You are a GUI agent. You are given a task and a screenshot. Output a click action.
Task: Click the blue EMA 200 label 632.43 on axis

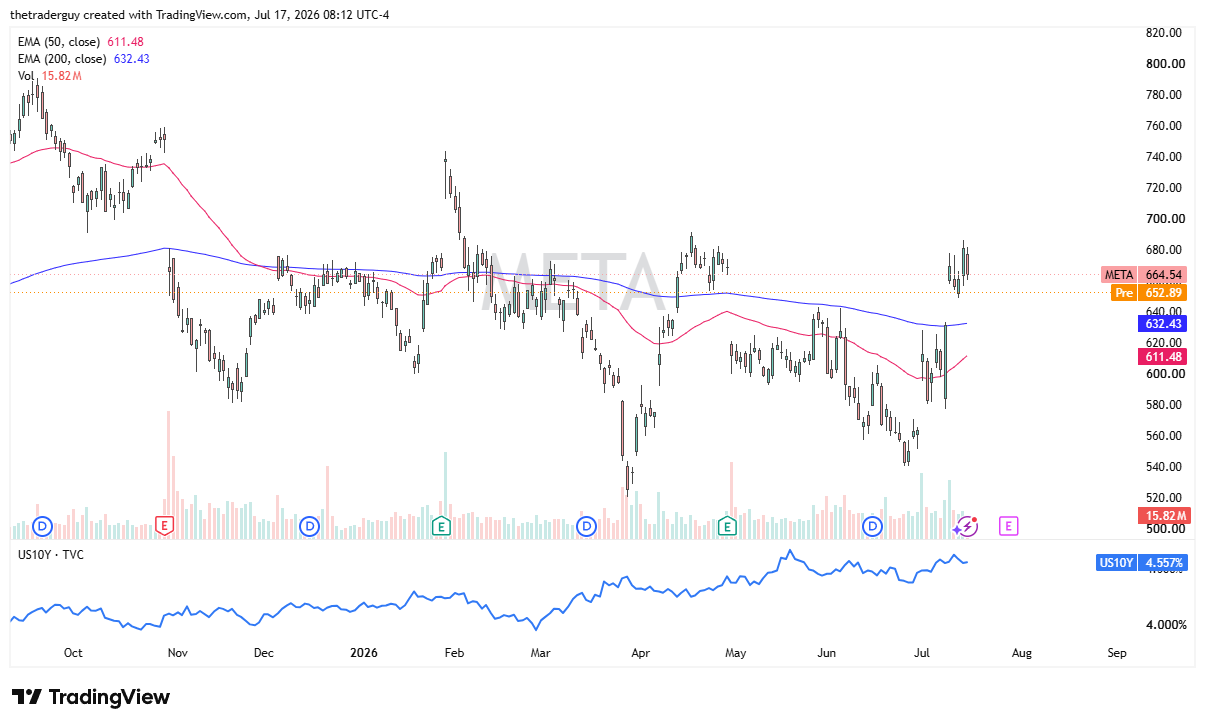(1163, 324)
